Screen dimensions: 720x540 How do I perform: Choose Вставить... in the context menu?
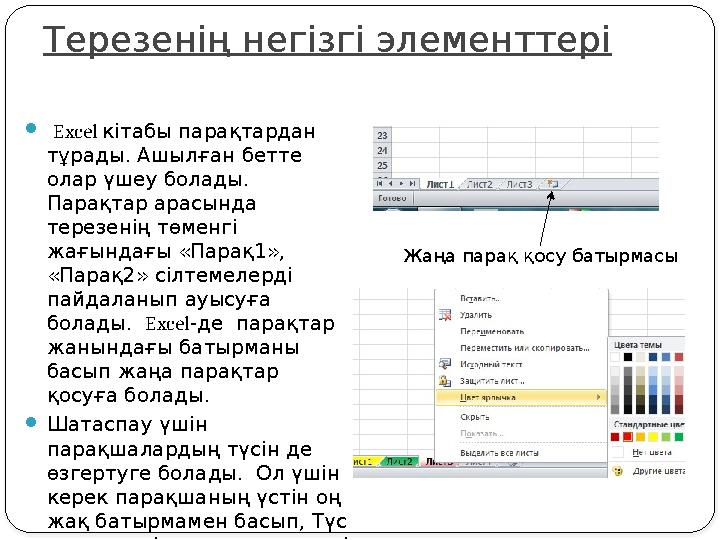[x=479, y=298]
